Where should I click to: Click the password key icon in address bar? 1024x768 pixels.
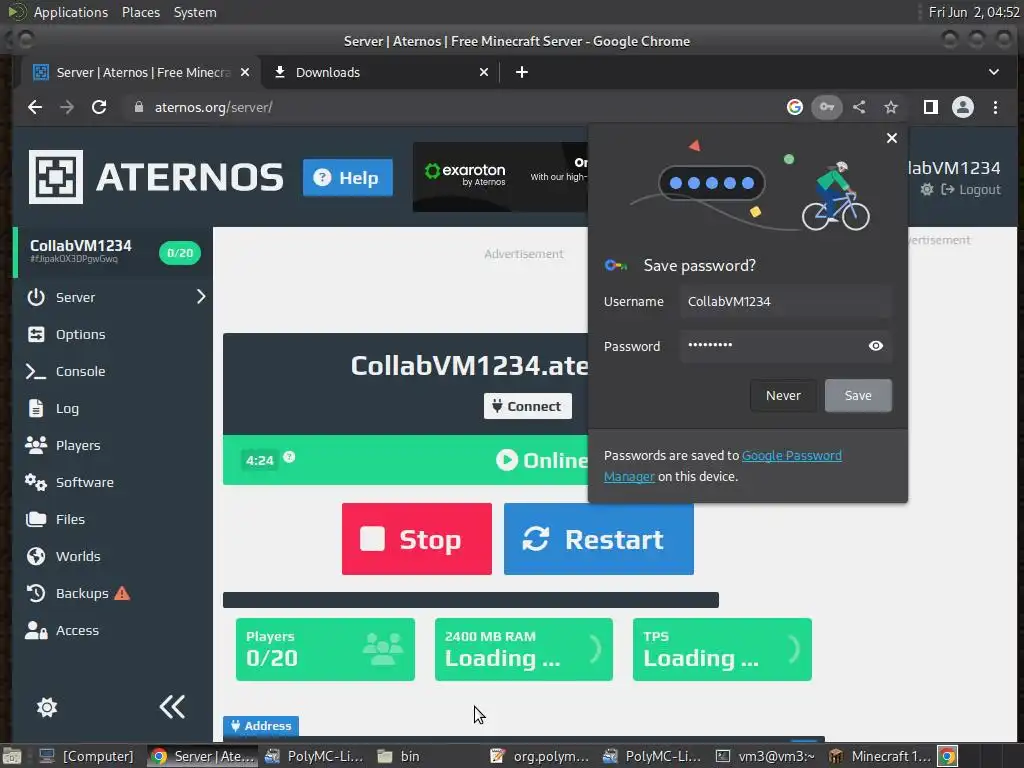click(827, 107)
